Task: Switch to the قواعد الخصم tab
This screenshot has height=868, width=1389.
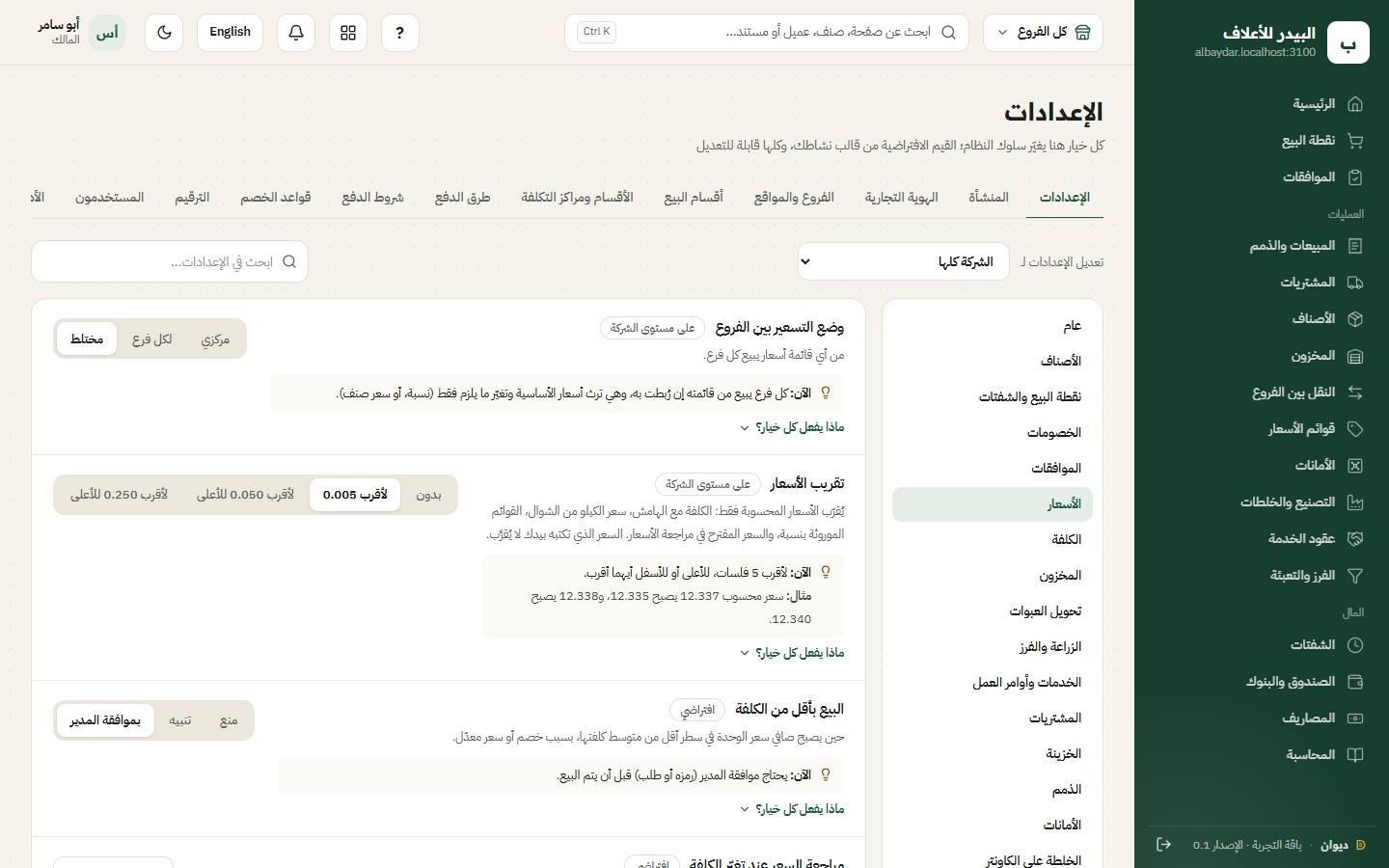Action: [276, 197]
